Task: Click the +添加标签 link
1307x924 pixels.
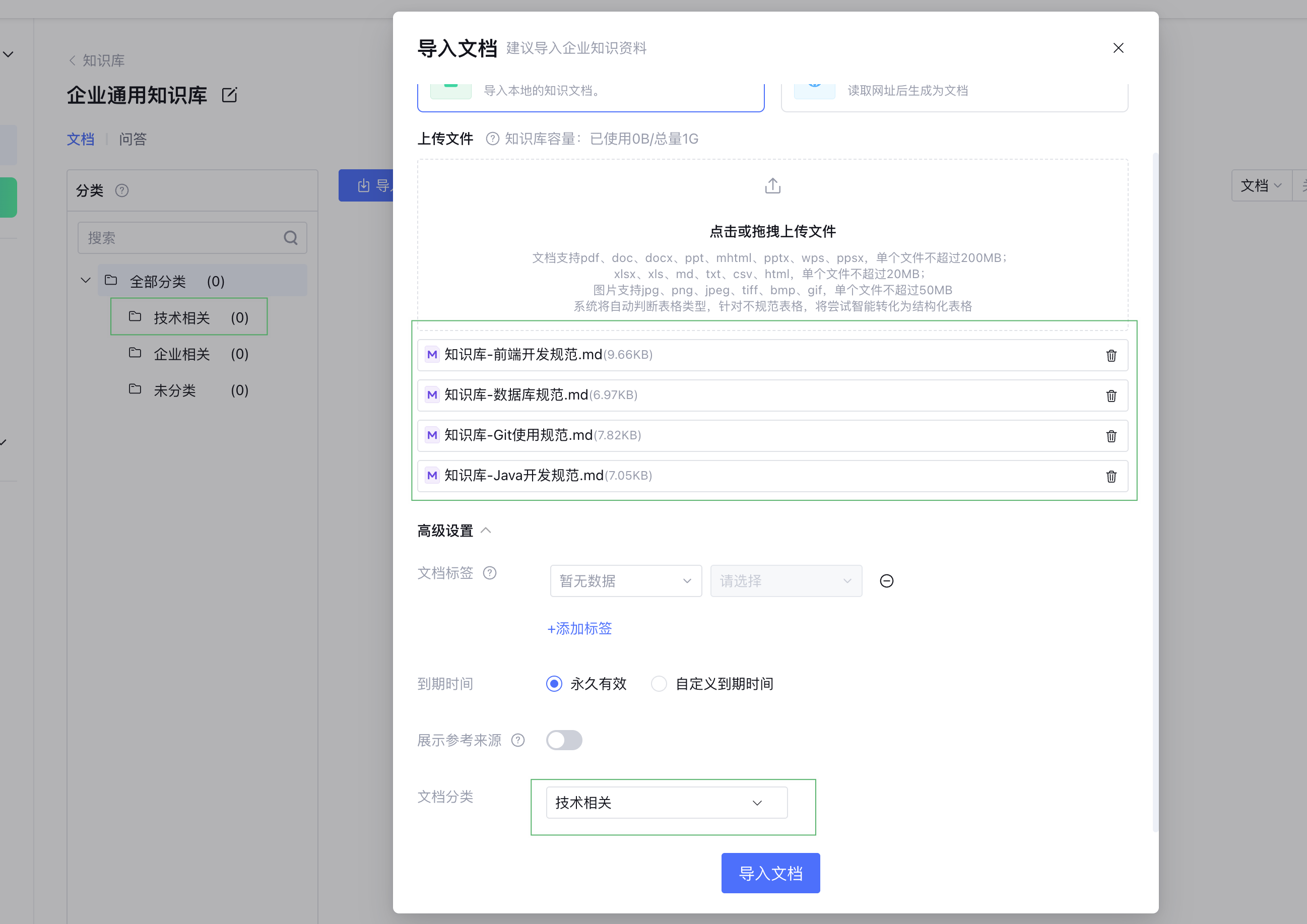Action: click(x=579, y=629)
